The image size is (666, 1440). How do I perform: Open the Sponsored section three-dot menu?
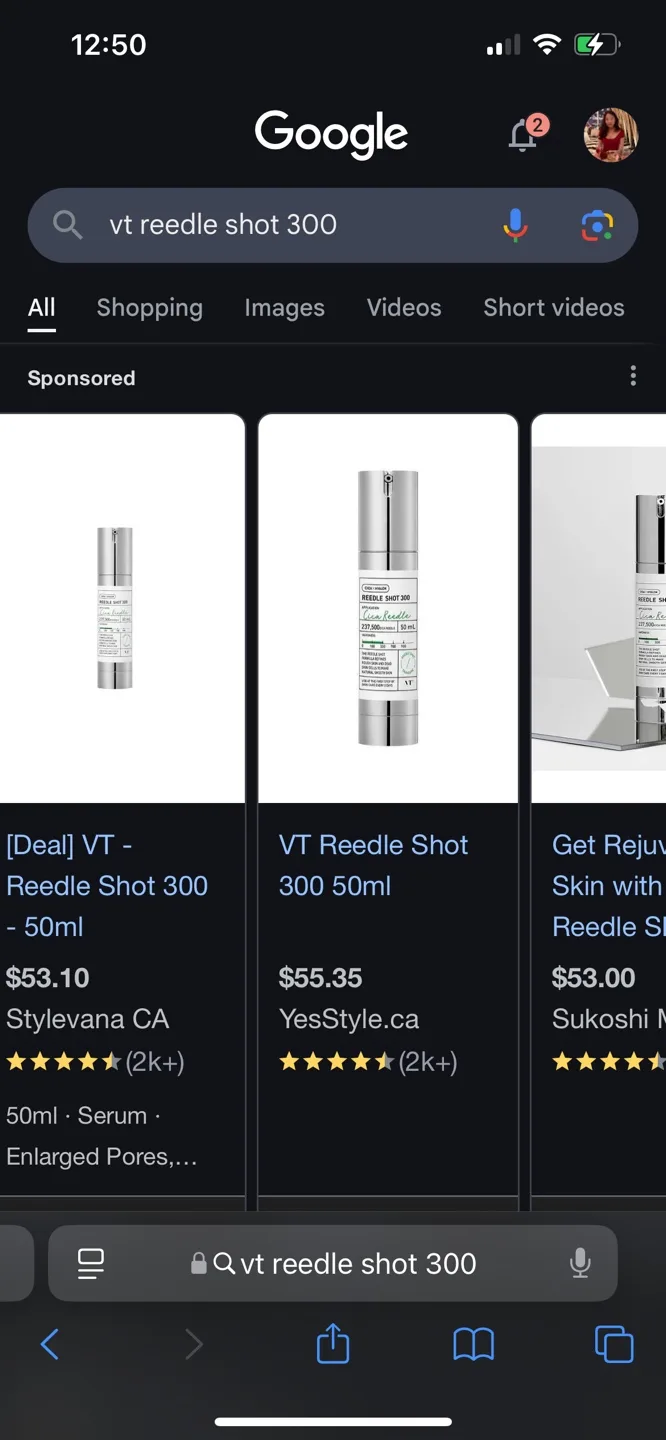[x=633, y=375]
